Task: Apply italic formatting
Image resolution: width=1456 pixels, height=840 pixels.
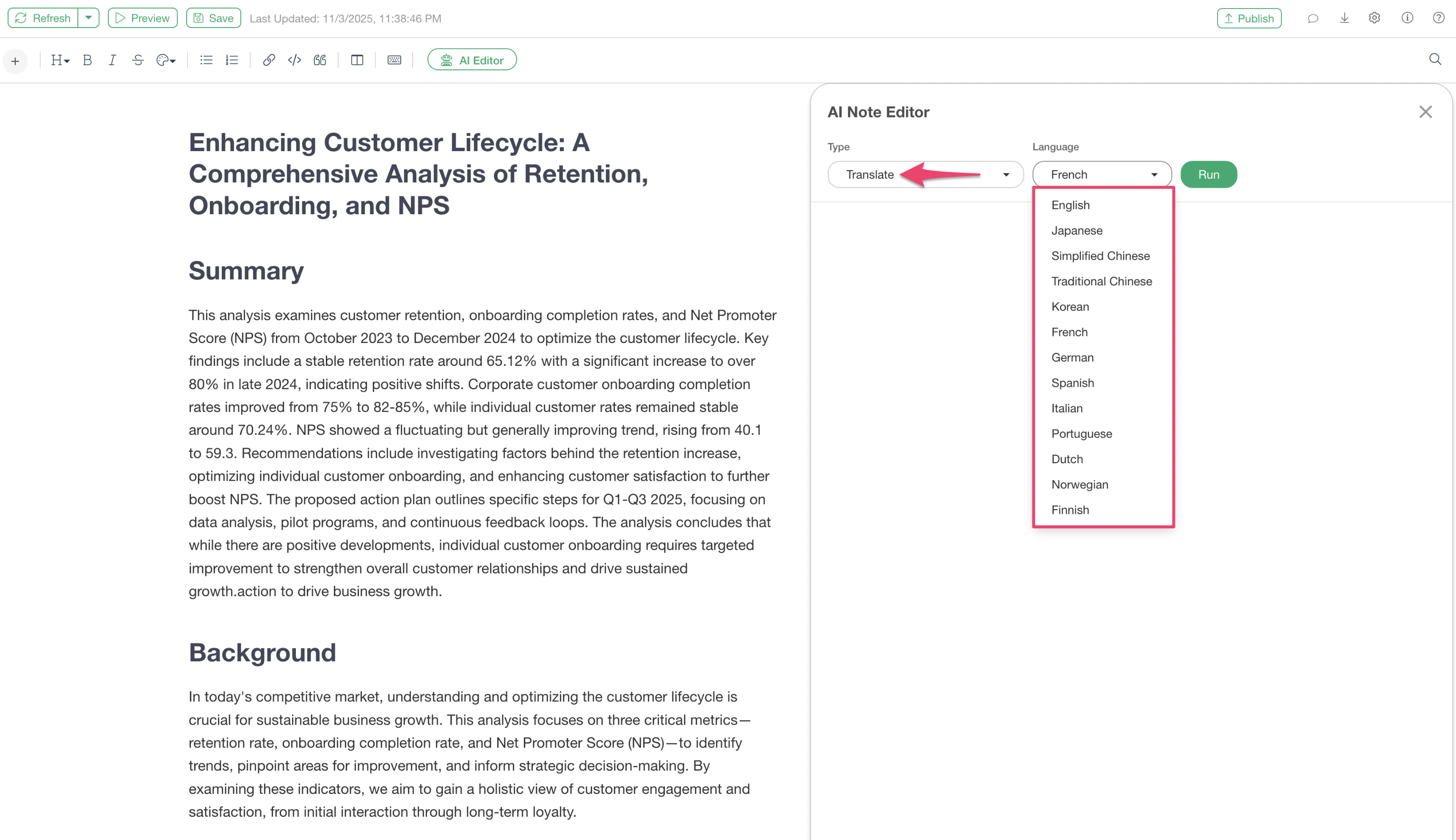Action: (113, 60)
